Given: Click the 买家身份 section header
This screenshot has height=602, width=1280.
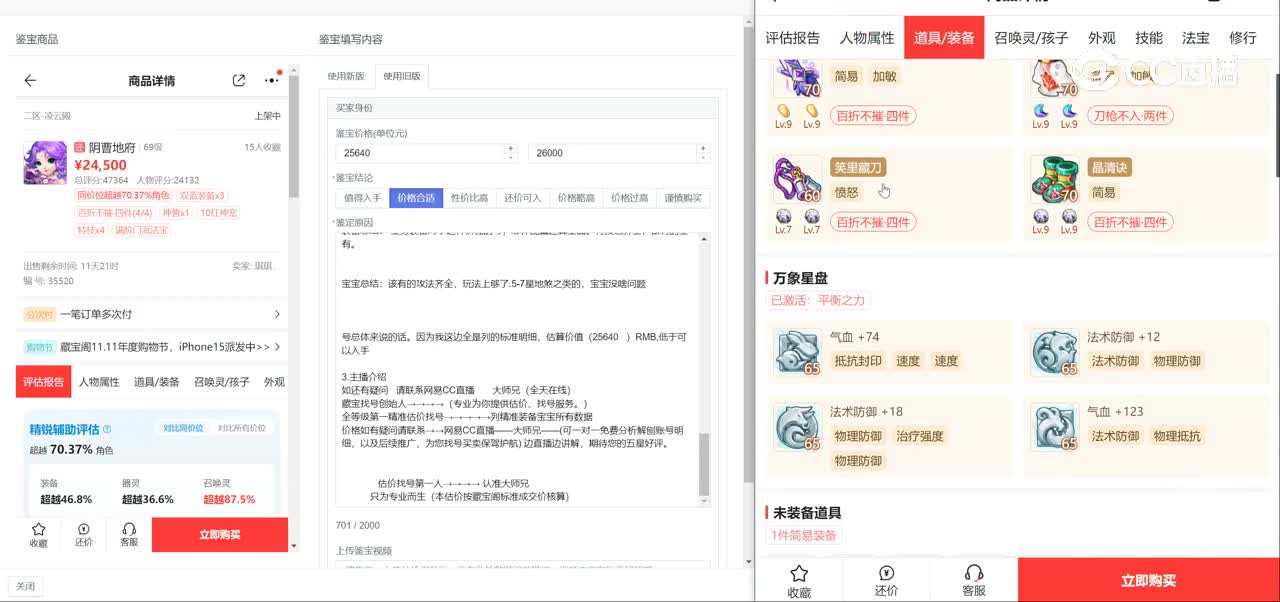Looking at the screenshot, I should pyautogui.click(x=523, y=108).
